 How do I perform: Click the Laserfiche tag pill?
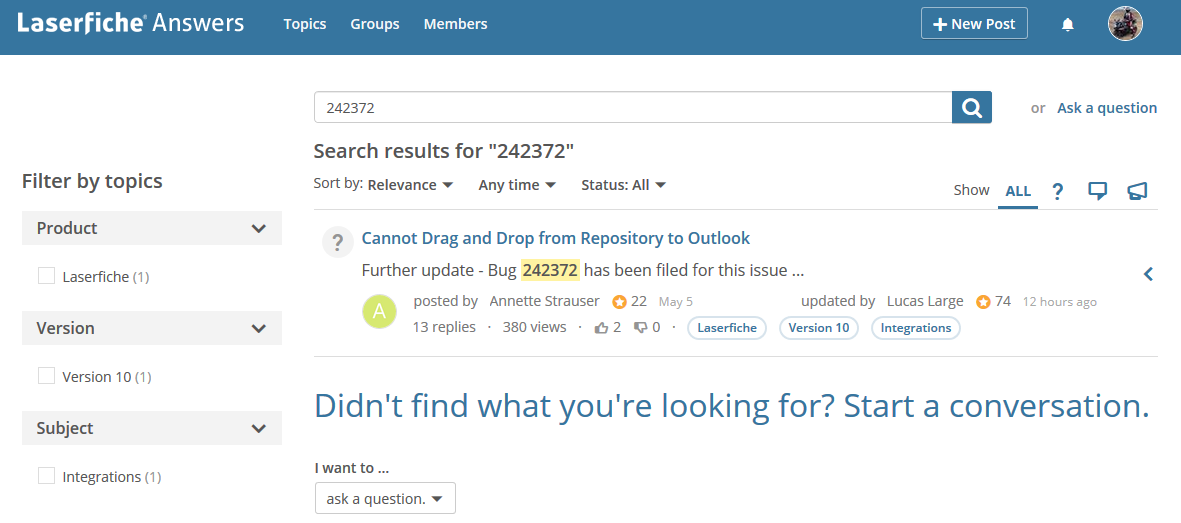[x=727, y=328]
